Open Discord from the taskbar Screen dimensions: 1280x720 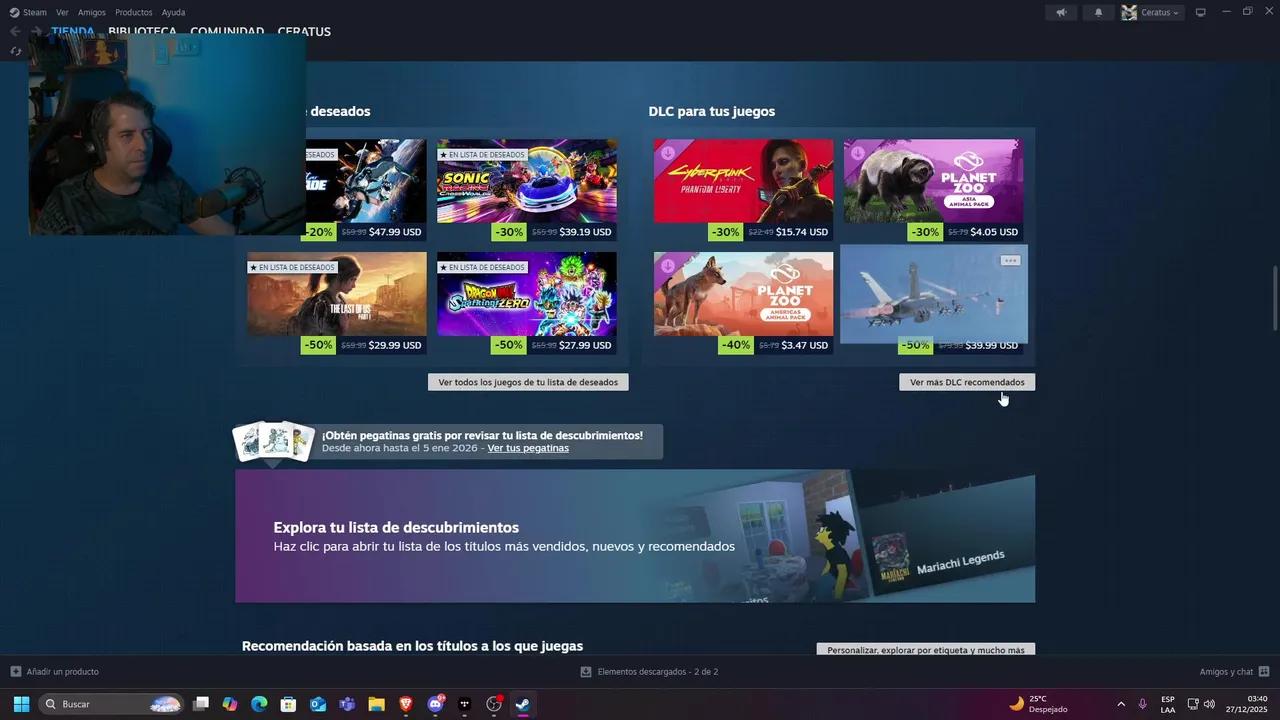[x=435, y=704]
